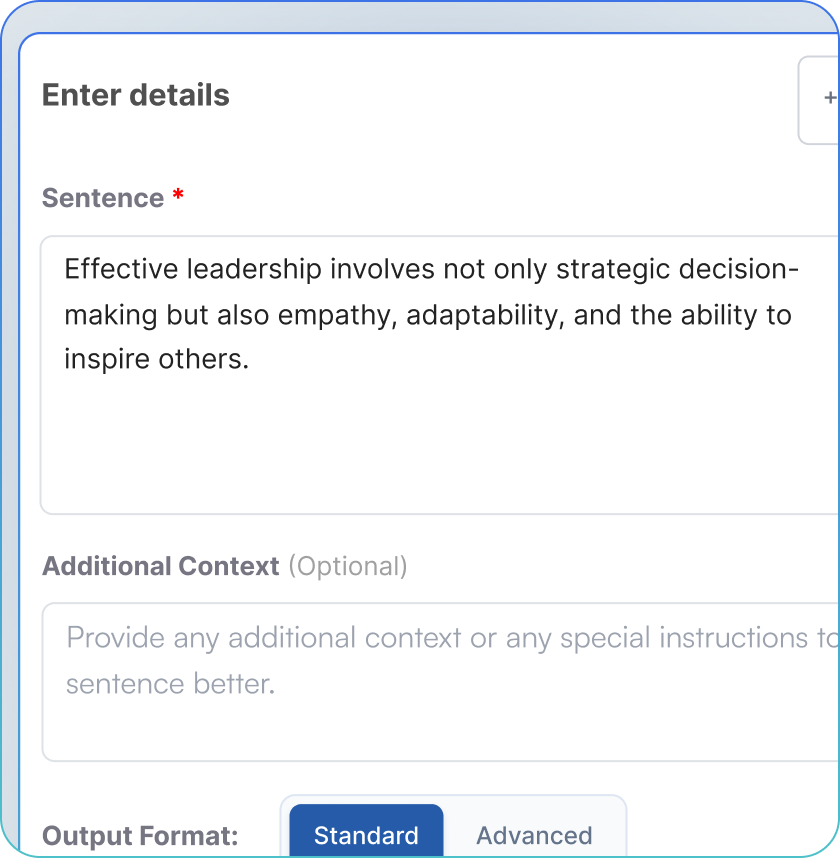Click the Additional Context heading
Screen dimensions: 840x858
point(161,566)
